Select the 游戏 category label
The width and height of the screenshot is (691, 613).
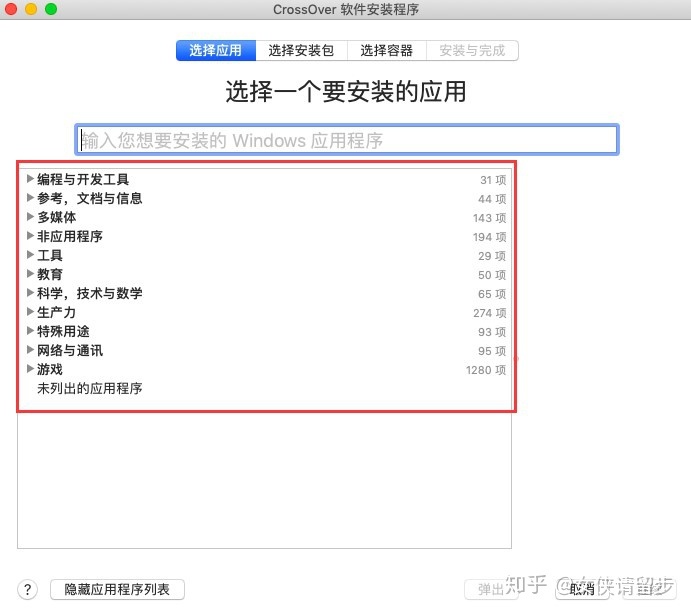[50, 369]
